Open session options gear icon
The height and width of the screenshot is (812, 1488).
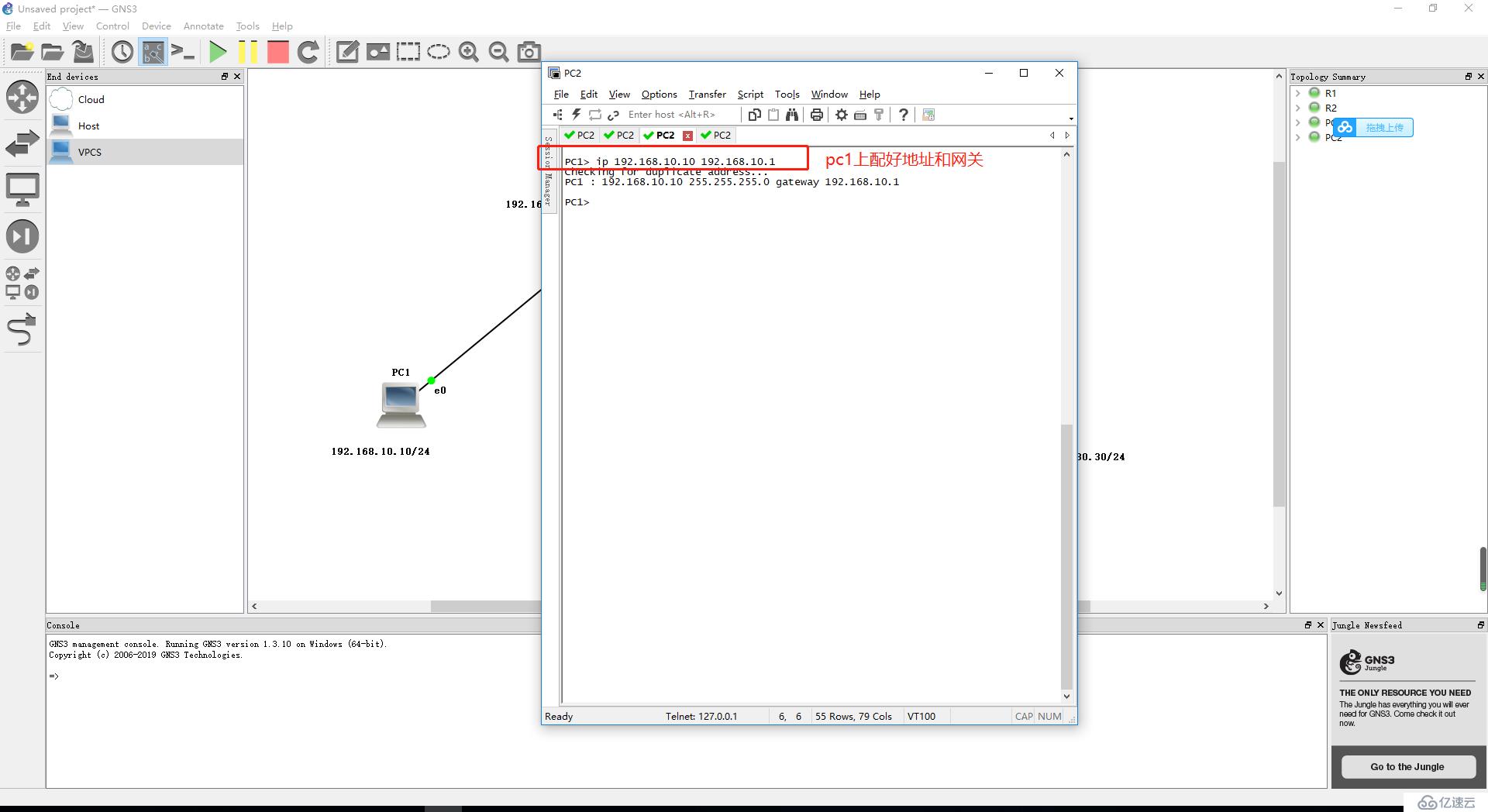tap(841, 115)
